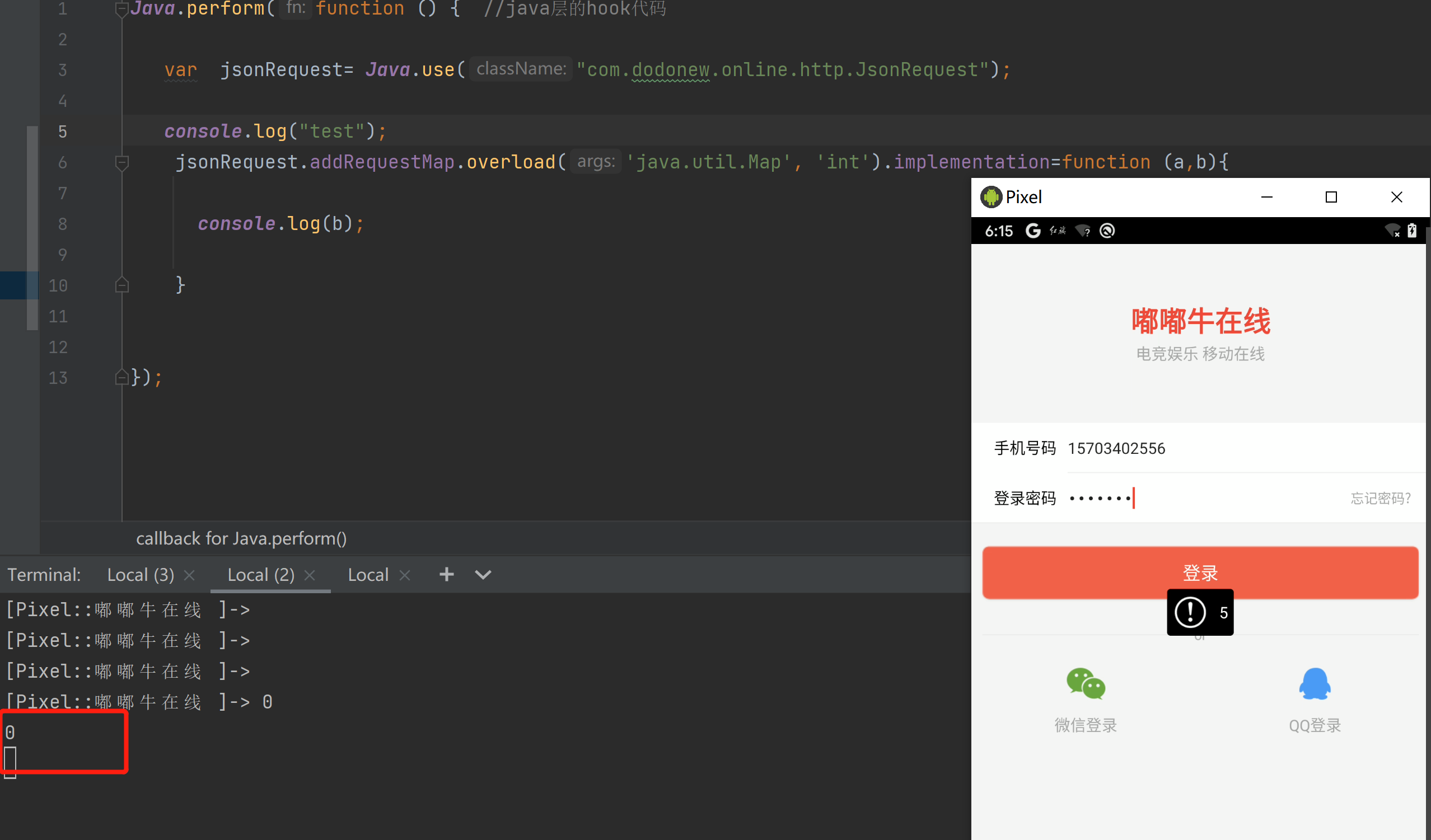Click the 电竞娱乐 移动在线 subtitle
1431x840 pixels.
click(x=1200, y=354)
